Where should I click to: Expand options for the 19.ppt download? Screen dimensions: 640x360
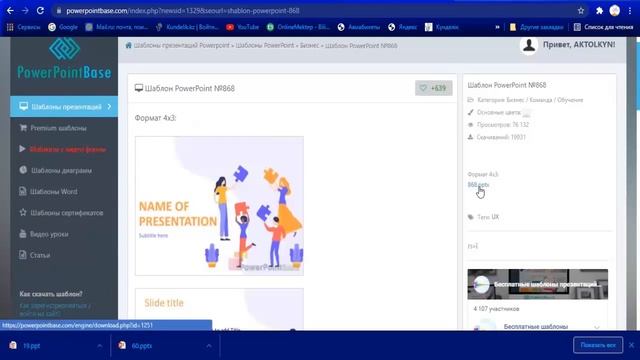tap(100, 346)
